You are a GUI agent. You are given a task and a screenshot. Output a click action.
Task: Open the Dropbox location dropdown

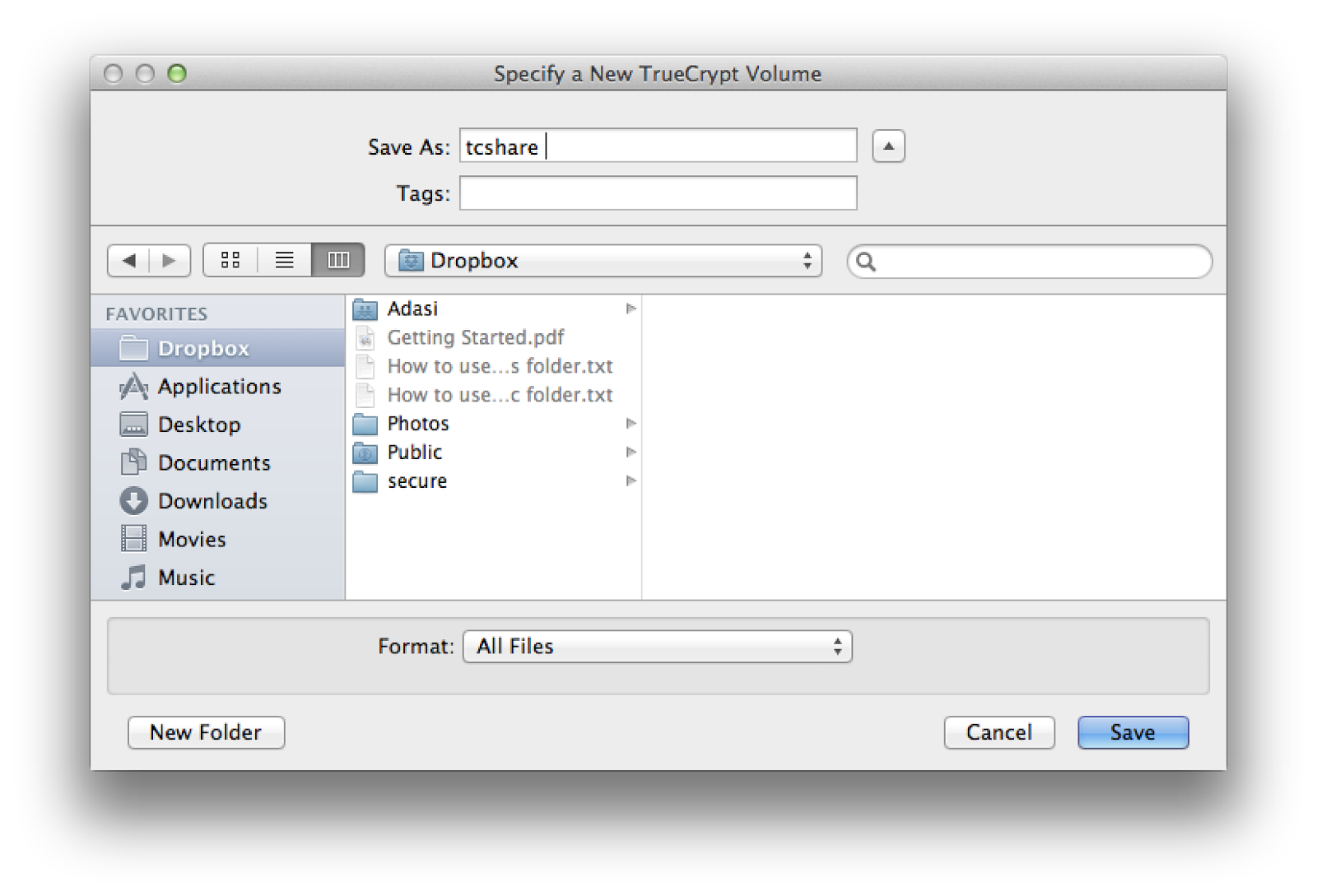(603, 261)
